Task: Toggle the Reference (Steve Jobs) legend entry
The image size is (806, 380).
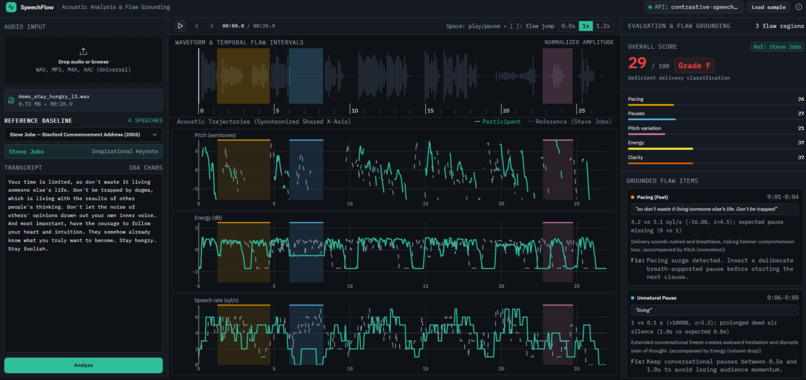Action: click(x=570, y=122)
